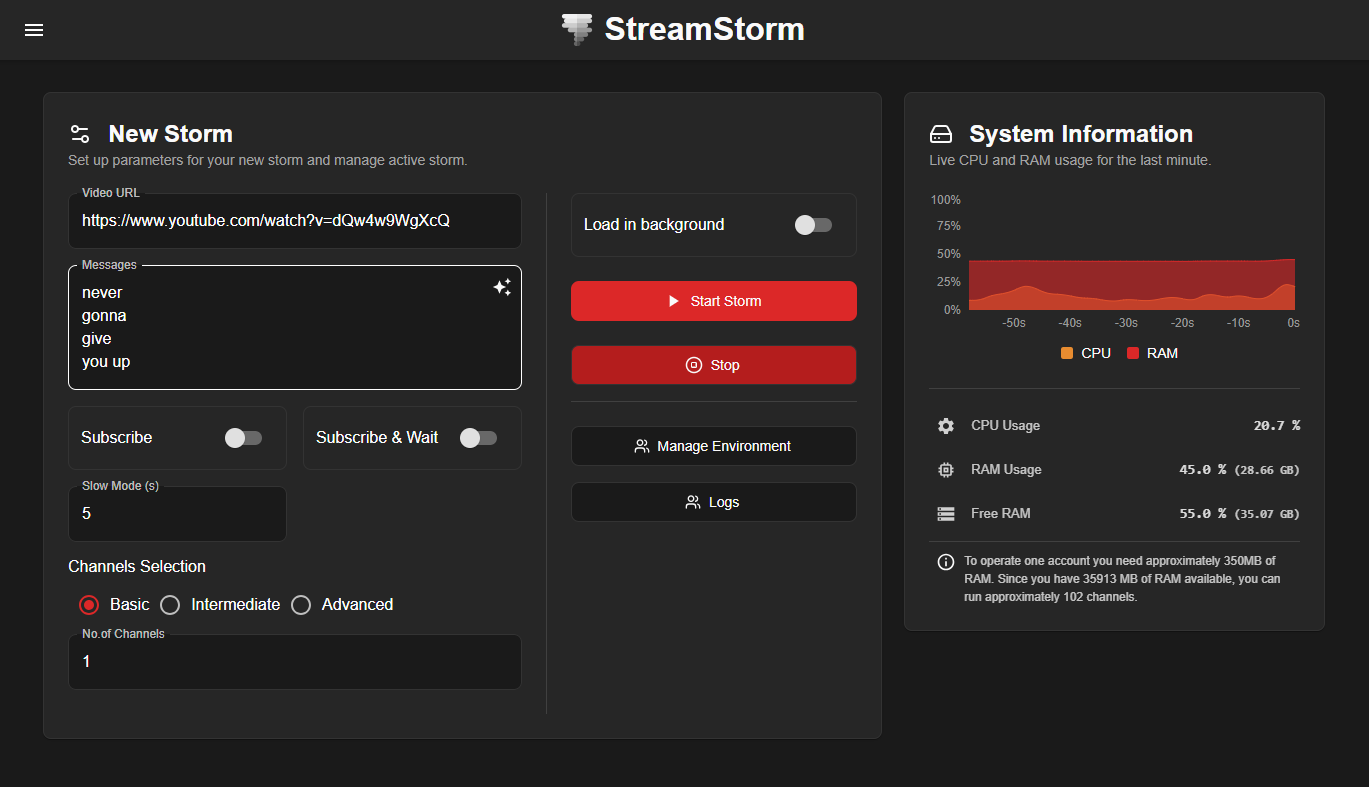Click the StreamStorm tornado logo
The width and height of the screenshot is (1369, 787).
coord(576,29)
